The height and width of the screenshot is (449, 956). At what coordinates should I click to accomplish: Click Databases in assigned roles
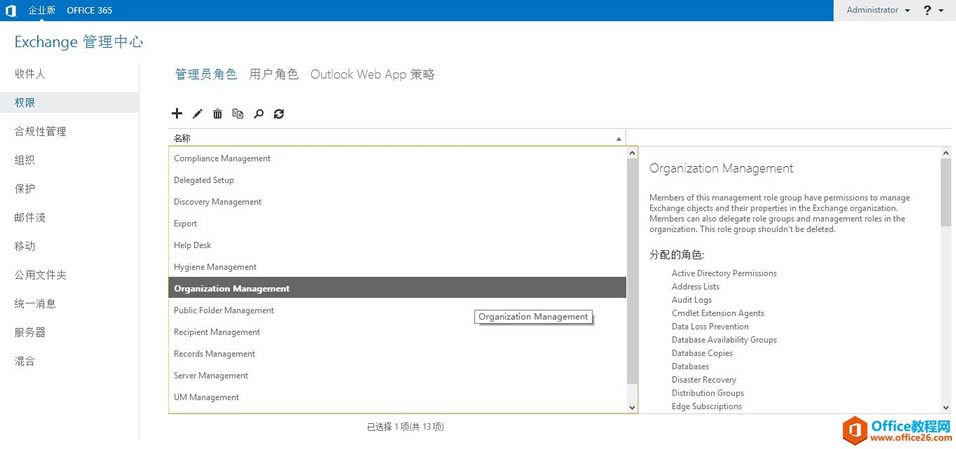(691, 367)
